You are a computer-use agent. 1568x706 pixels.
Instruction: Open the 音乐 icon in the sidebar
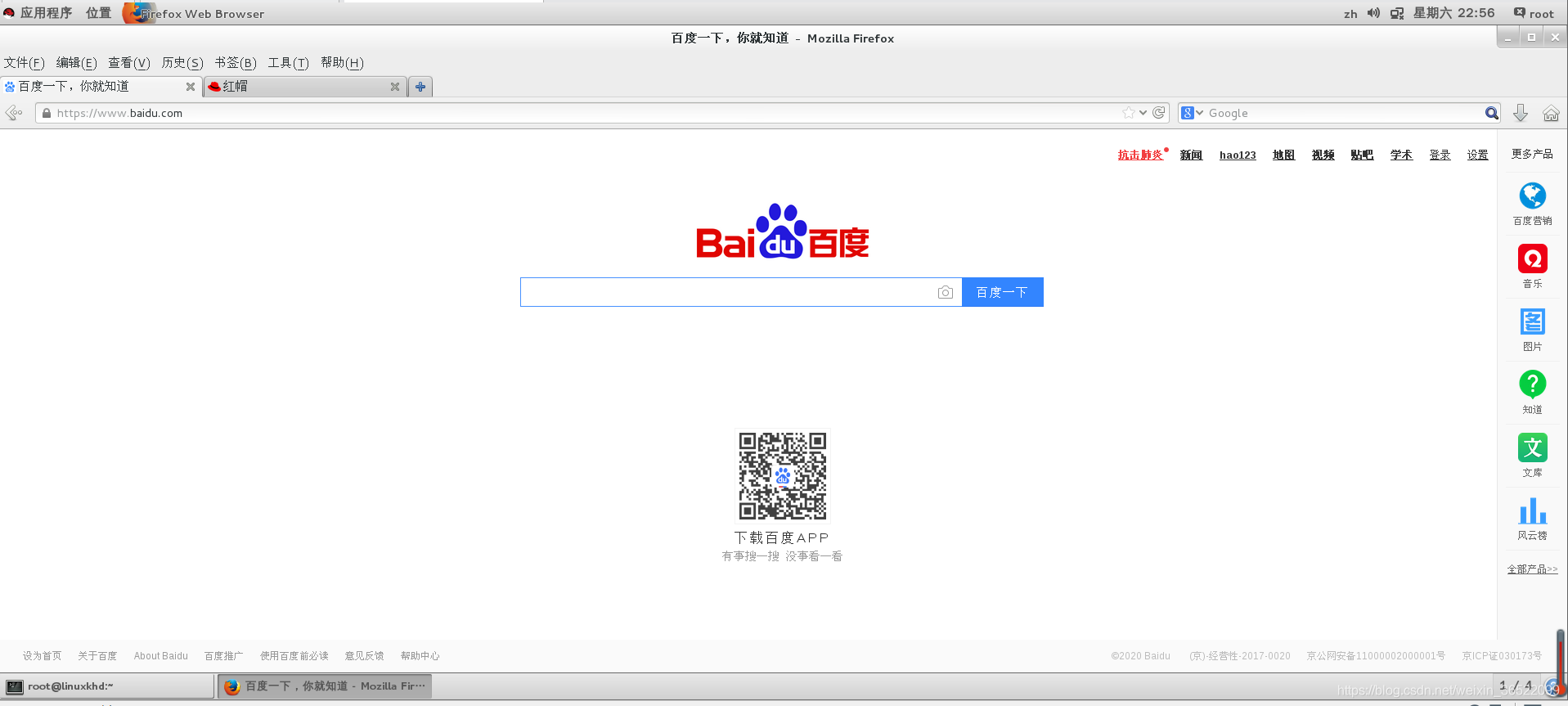[1533, 259]
